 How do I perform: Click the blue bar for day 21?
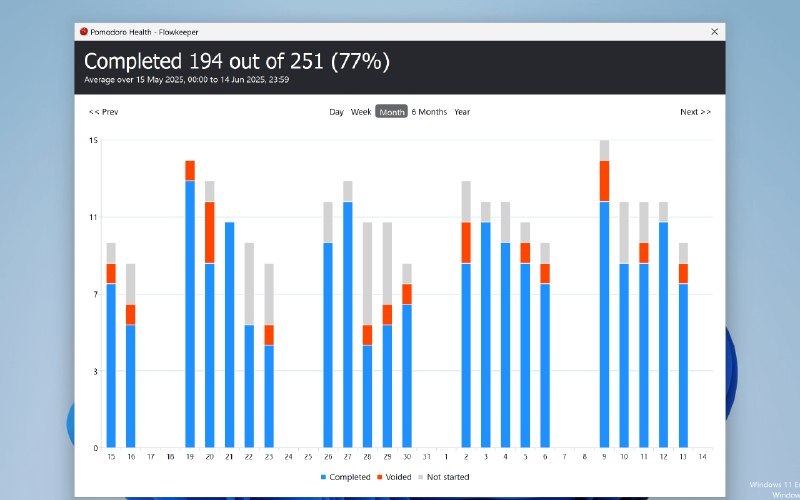[x=230, y=335]
